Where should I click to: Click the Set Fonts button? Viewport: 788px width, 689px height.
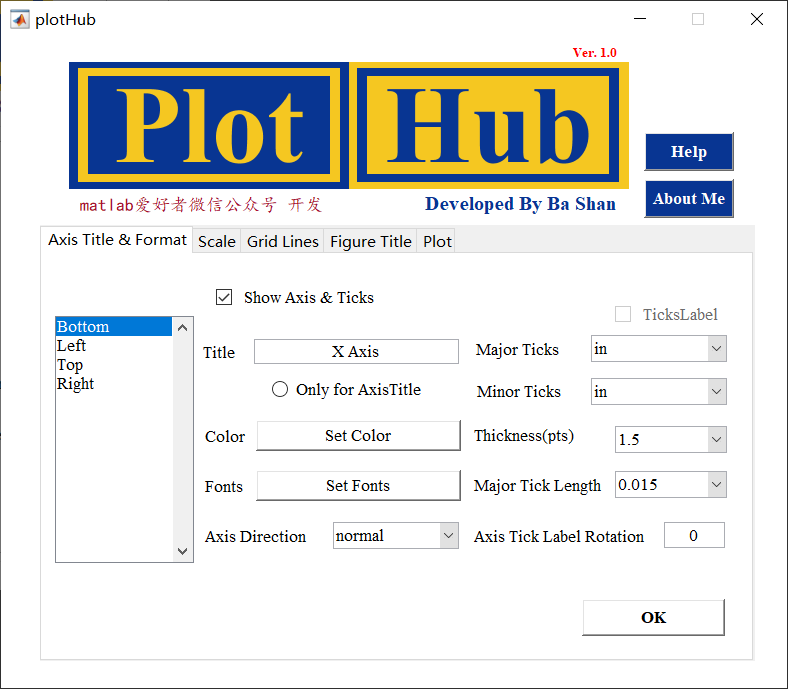tap(358, 485)
